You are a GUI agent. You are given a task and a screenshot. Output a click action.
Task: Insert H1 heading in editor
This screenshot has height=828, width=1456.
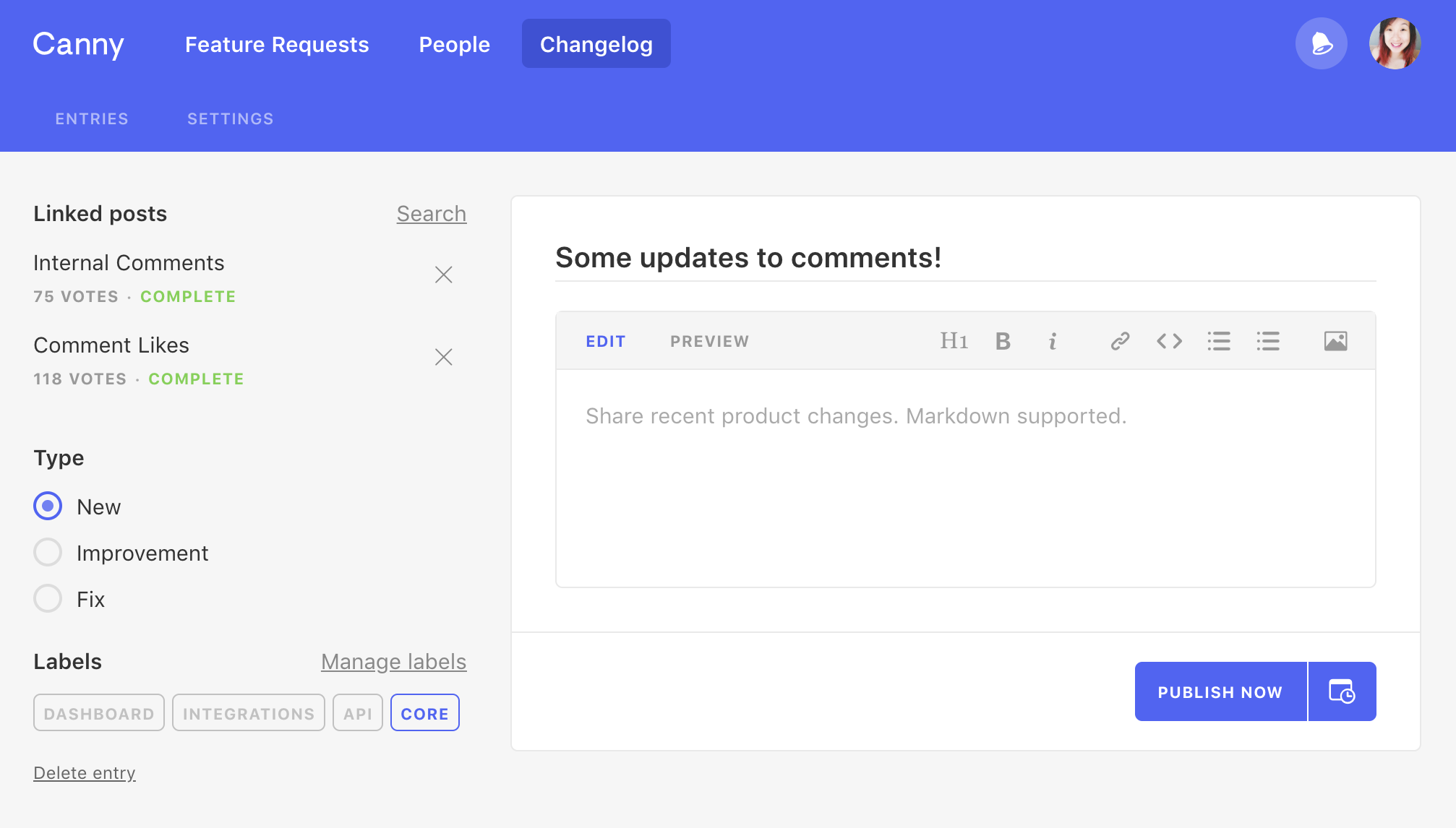click(x=954, y=341)
